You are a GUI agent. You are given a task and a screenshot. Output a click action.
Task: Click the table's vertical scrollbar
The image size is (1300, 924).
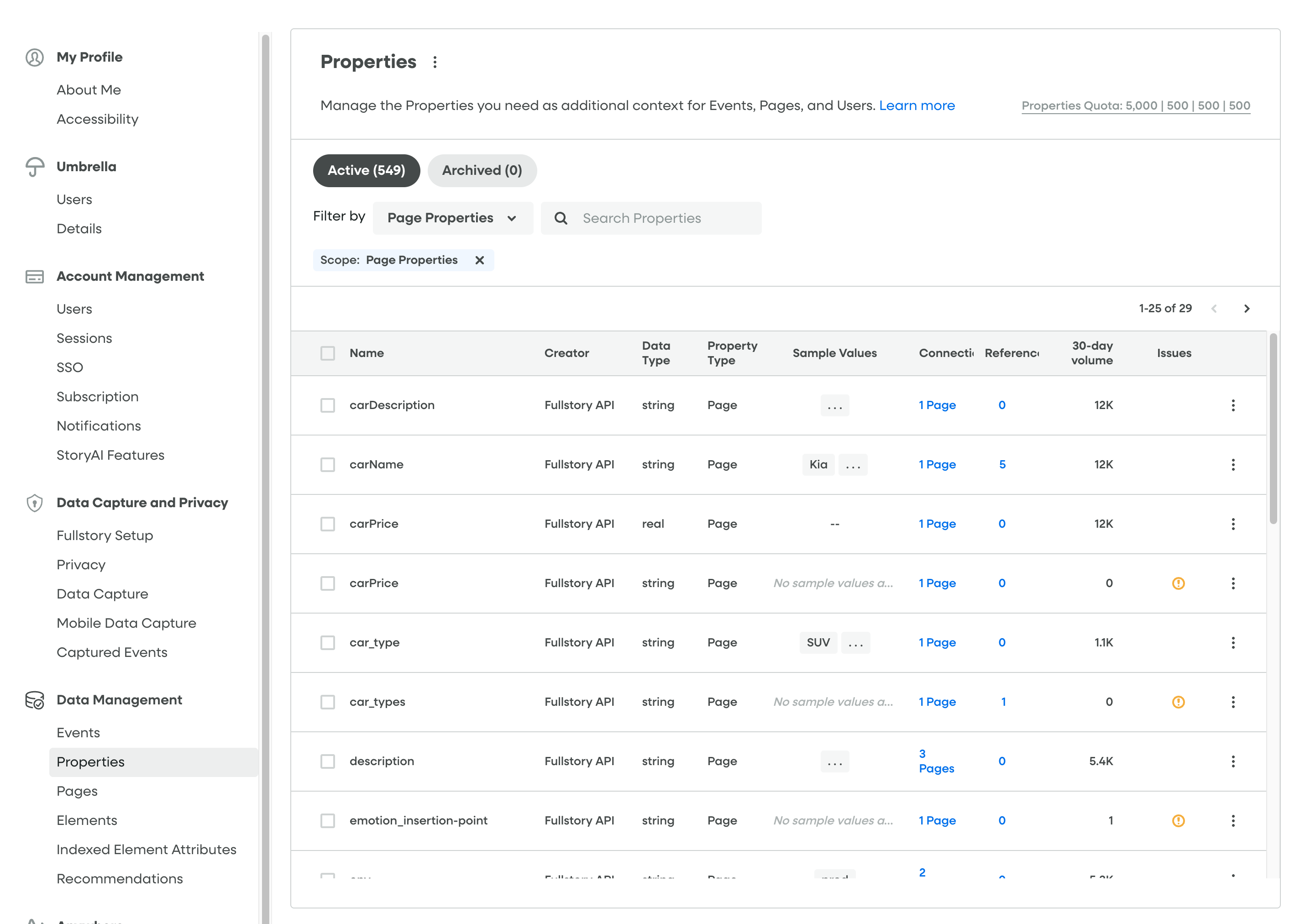point(1273,428)
